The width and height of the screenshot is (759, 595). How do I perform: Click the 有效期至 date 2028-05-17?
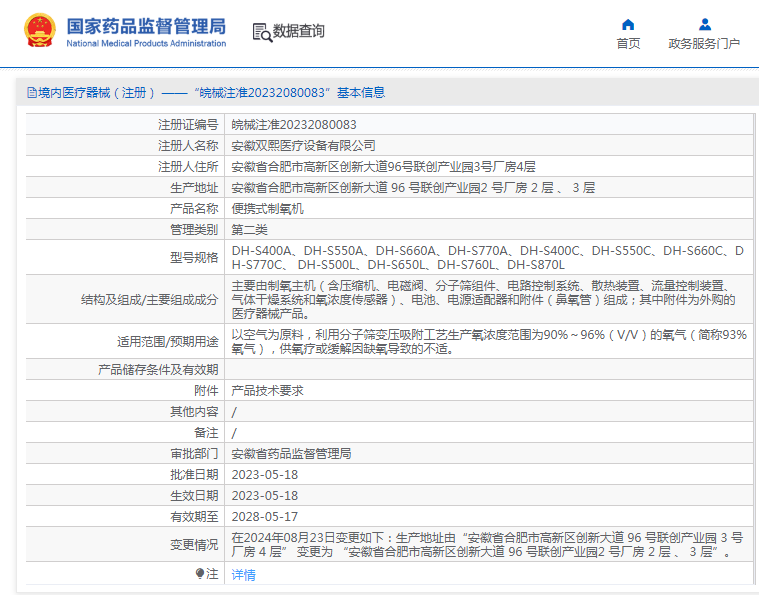click(x=265, y=517)
